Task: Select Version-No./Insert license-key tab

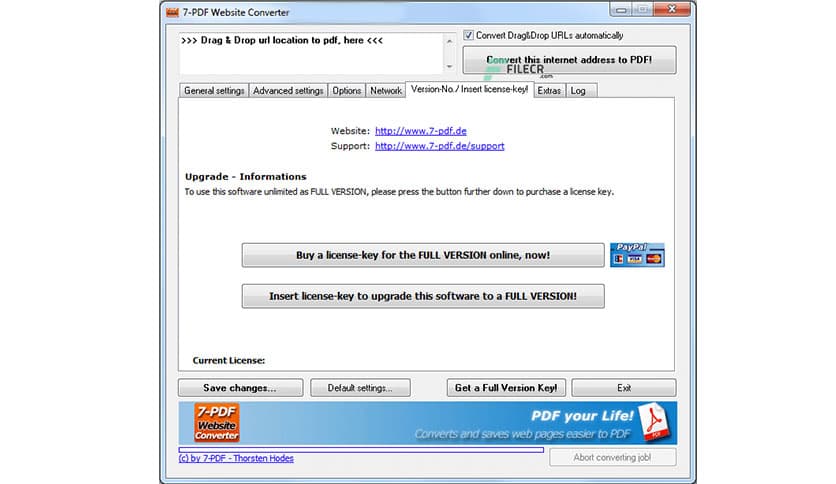Action: [x=469, y=90]
